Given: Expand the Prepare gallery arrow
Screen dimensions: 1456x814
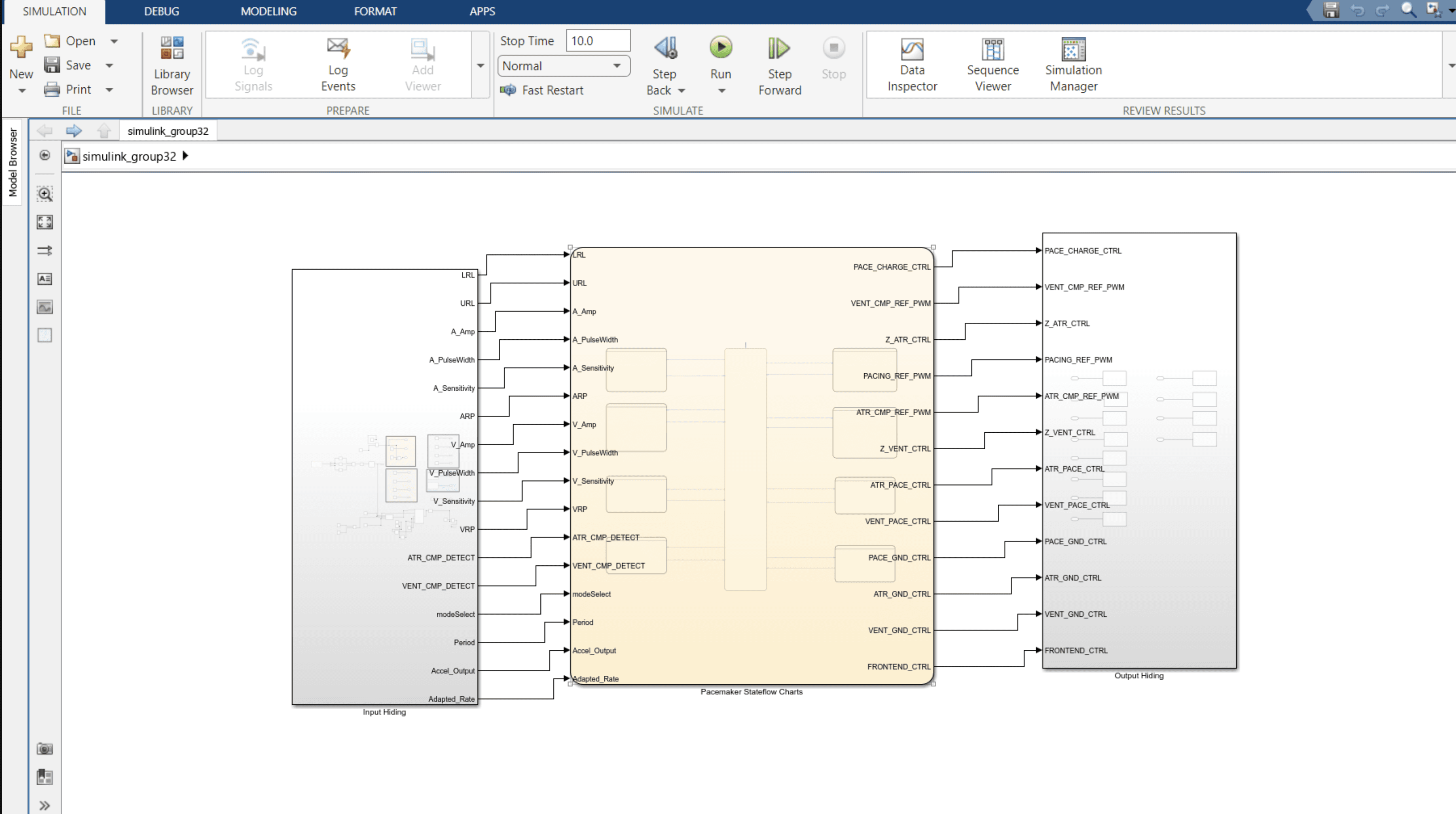Looking at the screenshot, I should click(x=480, y=66).
